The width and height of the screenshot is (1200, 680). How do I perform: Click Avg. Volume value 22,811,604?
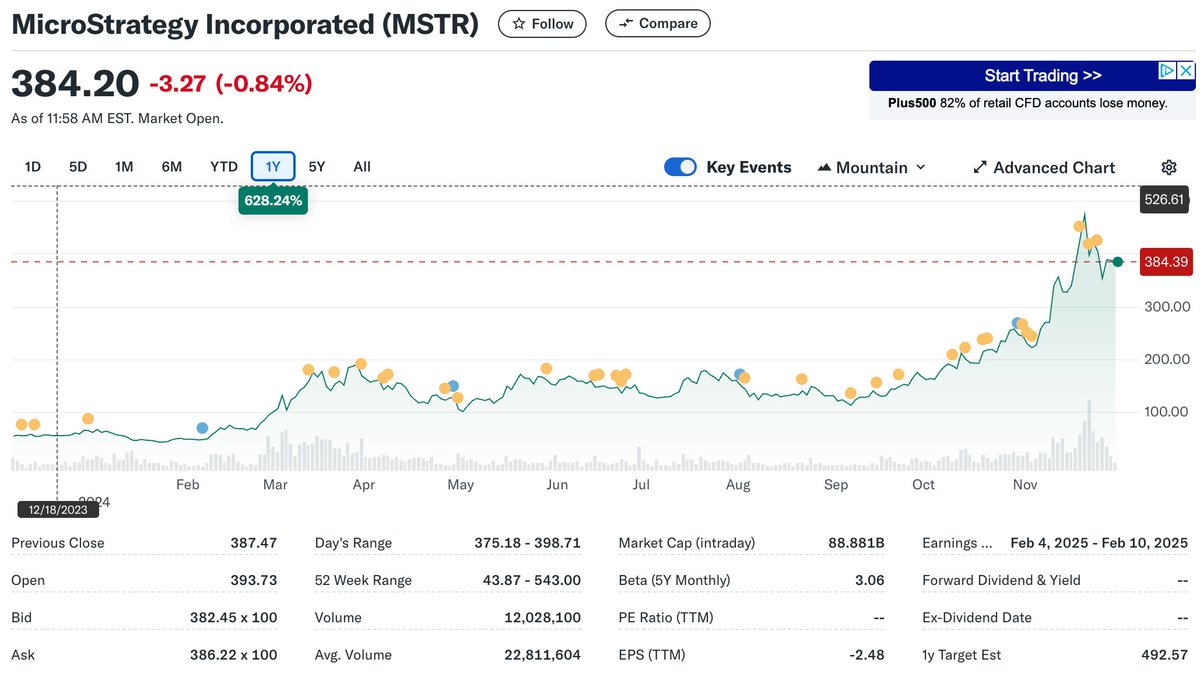542,655
